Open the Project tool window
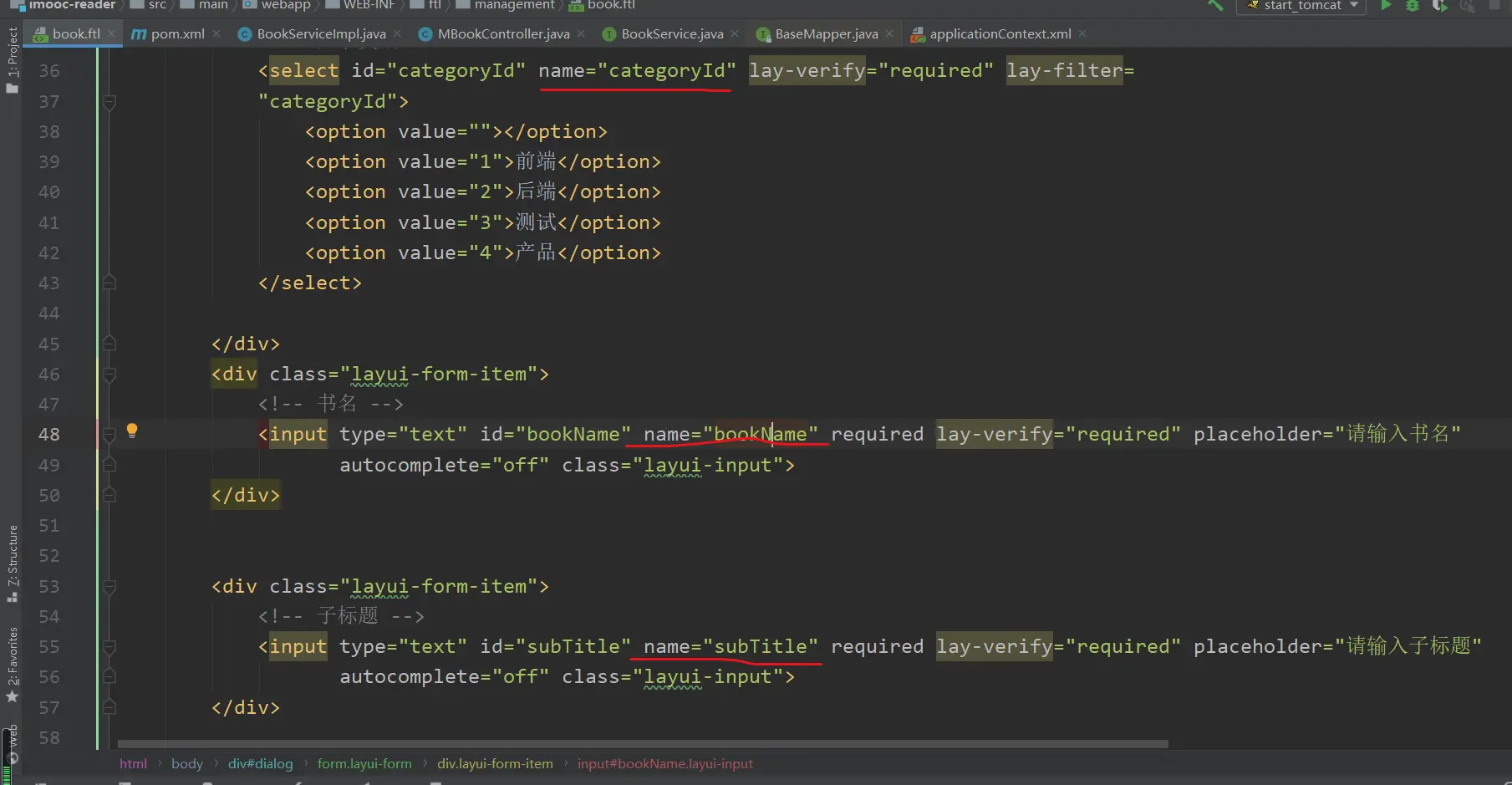The image size is (1512, 785). [13, 59]
